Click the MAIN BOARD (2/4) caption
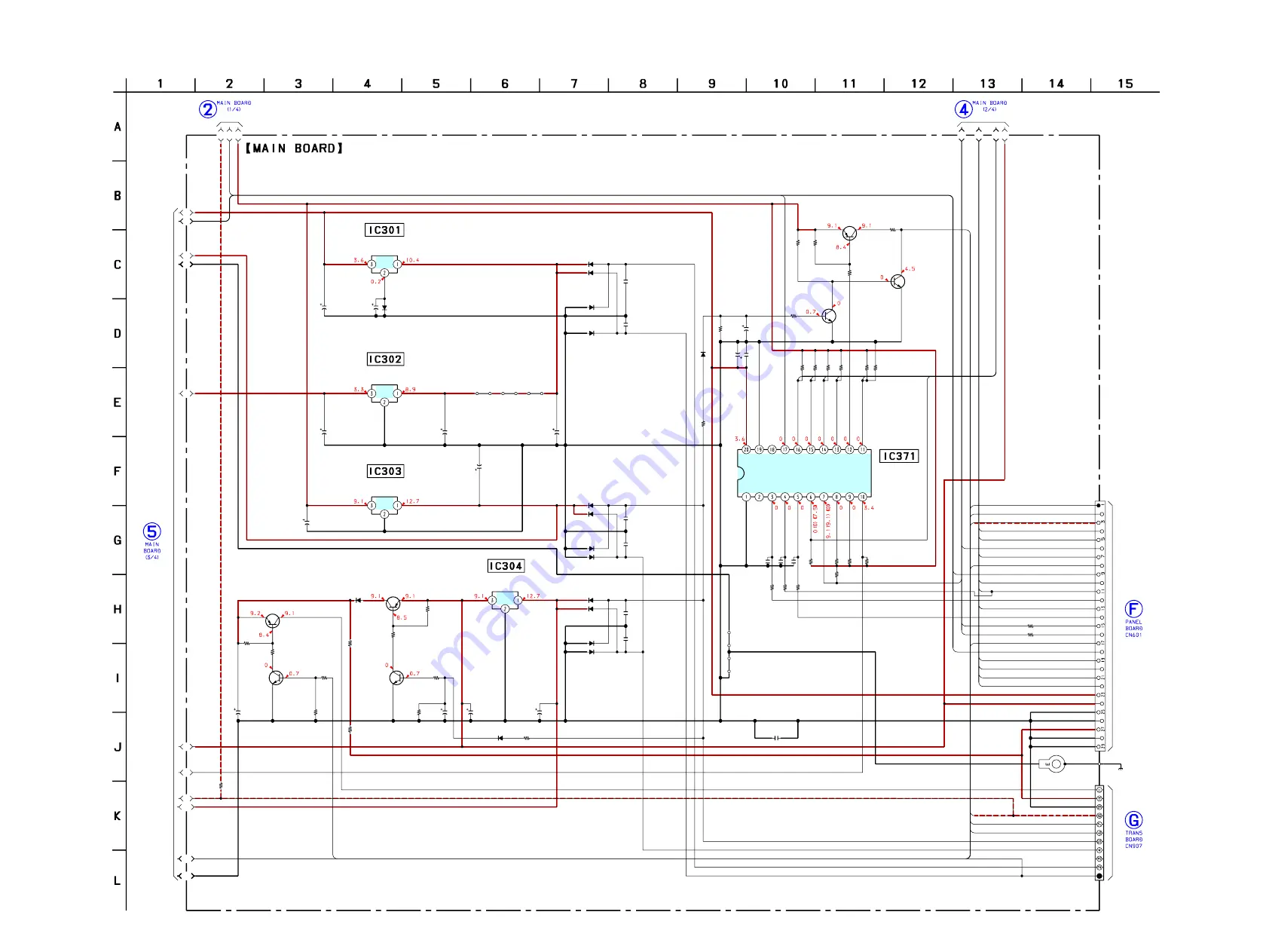This screenshot has height=952, width=1266. (989, 106)
